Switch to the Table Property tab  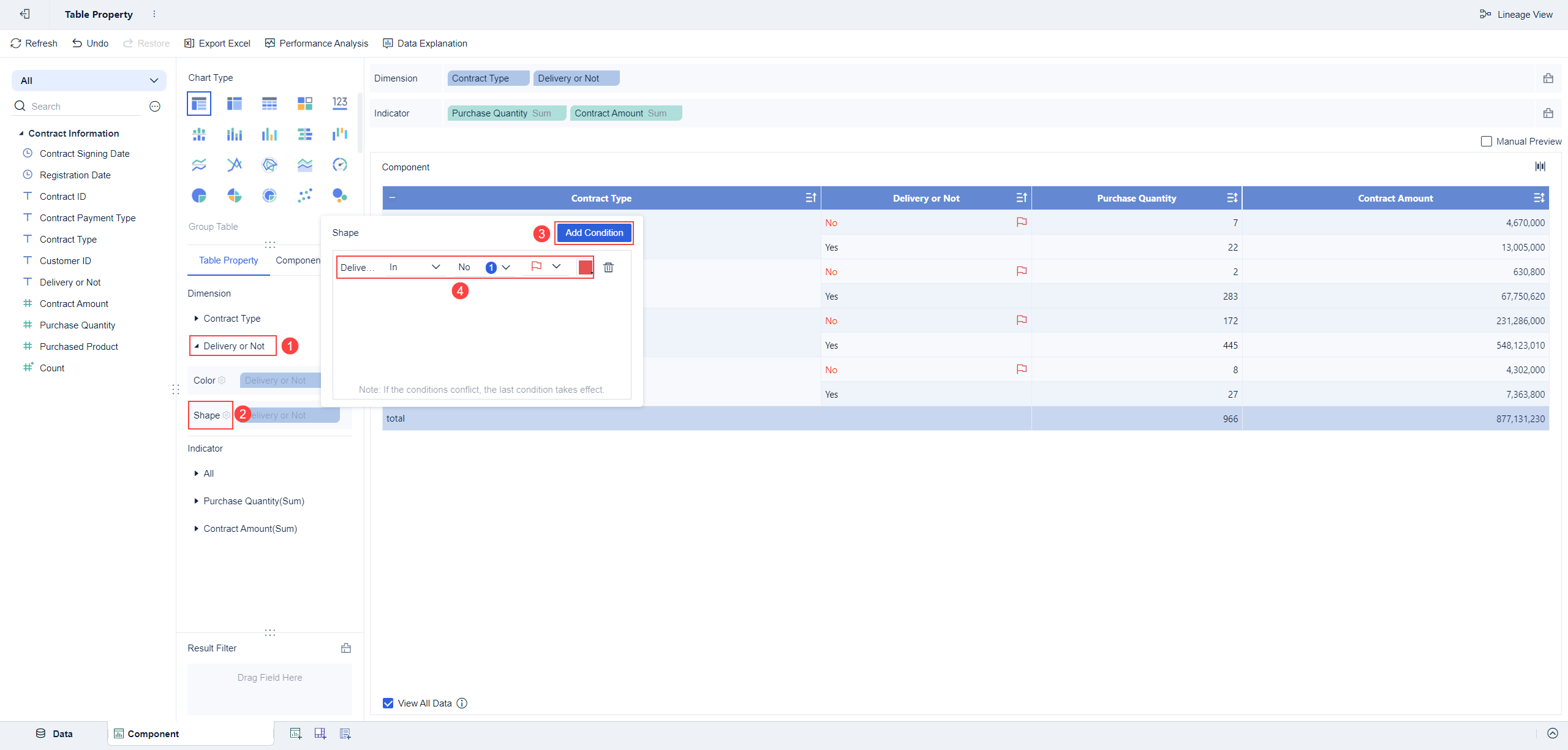pyautogui.click(x=228, y=260)
